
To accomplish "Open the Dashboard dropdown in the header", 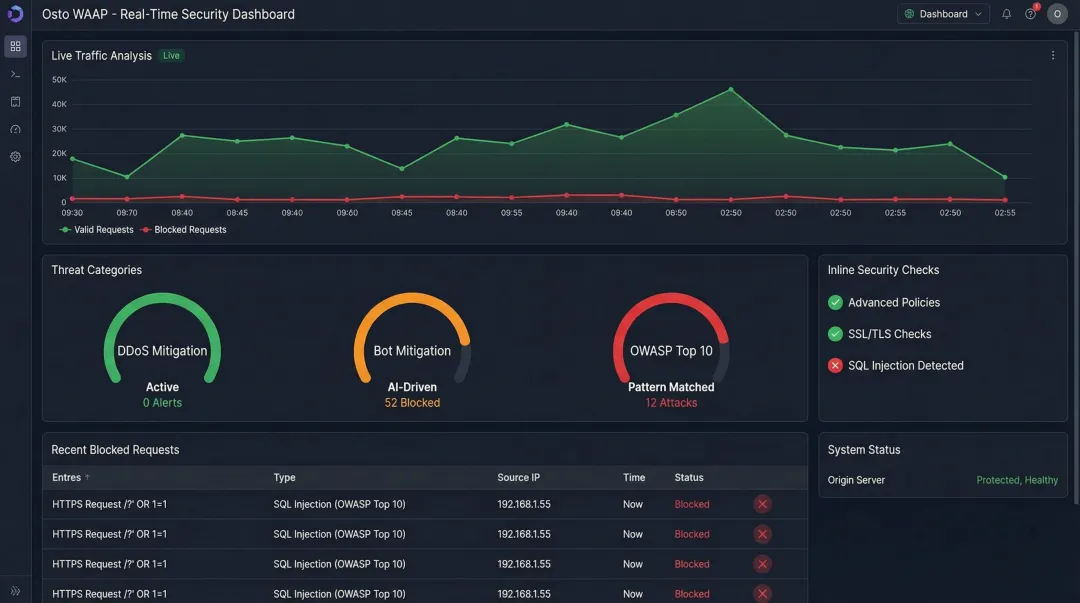I will (x=941, y=13).
